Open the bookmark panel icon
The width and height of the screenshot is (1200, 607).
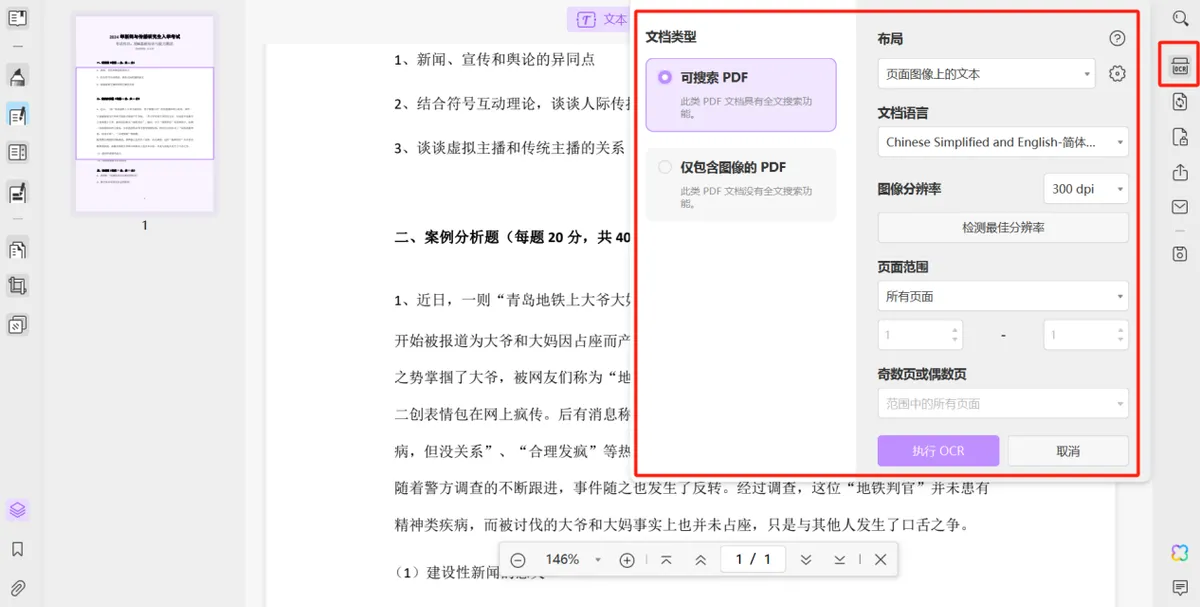pyautogui.click(x=18, y=549)
